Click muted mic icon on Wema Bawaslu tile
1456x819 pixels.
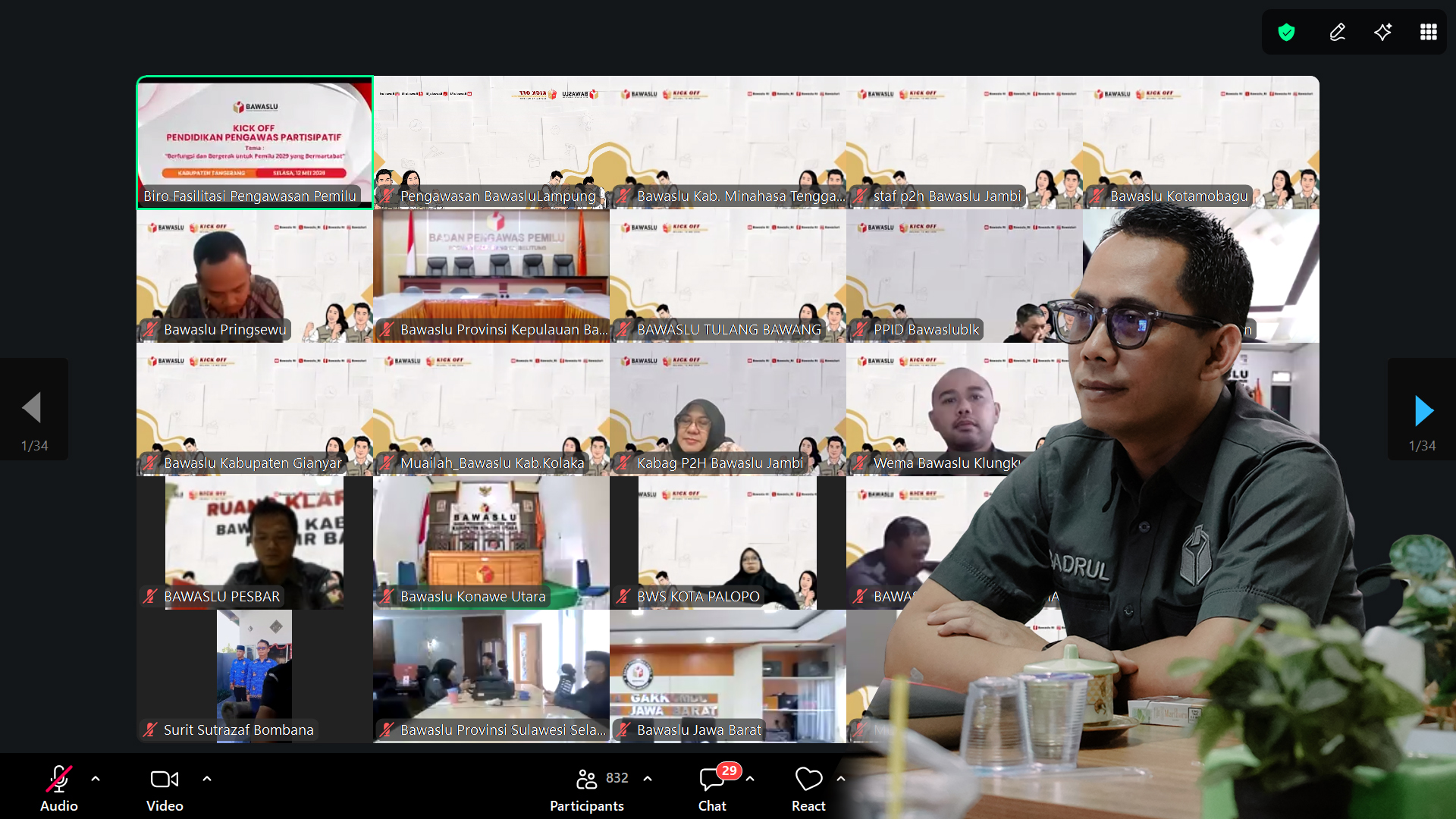[x=860, y=463]
